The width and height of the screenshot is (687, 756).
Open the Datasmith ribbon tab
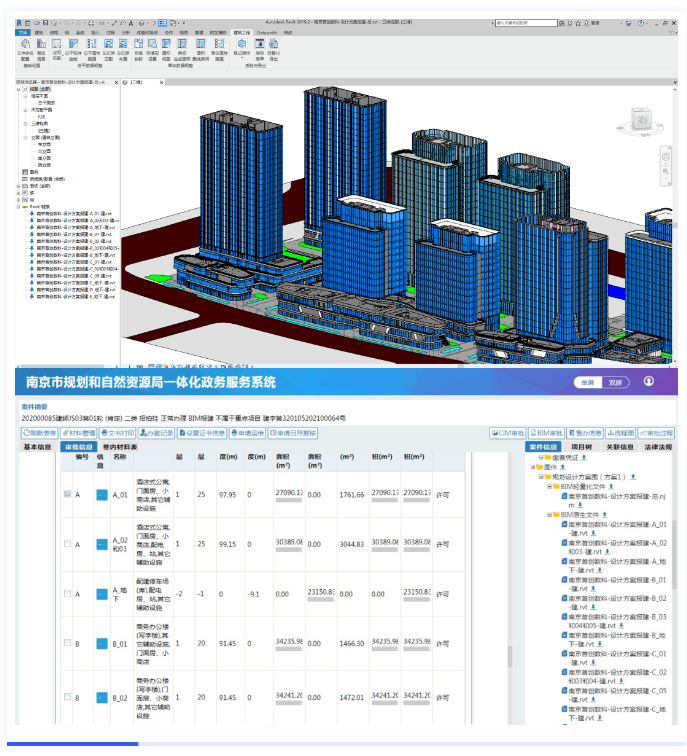pos(267,33)
